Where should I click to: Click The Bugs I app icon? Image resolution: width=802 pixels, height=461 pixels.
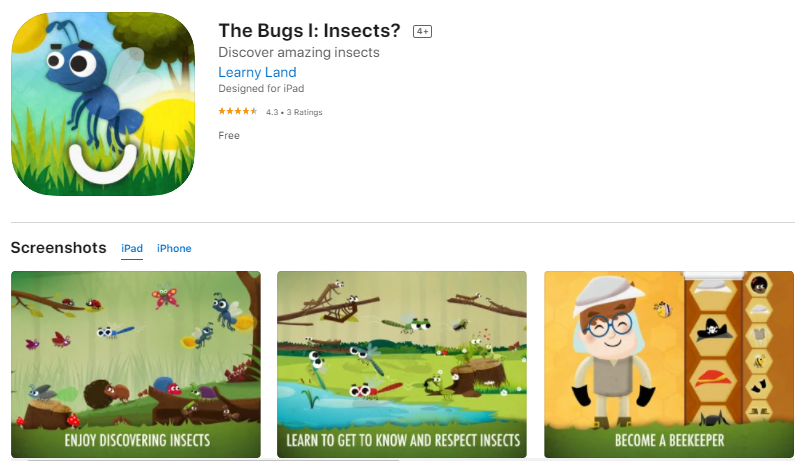(x=103, y=104)
